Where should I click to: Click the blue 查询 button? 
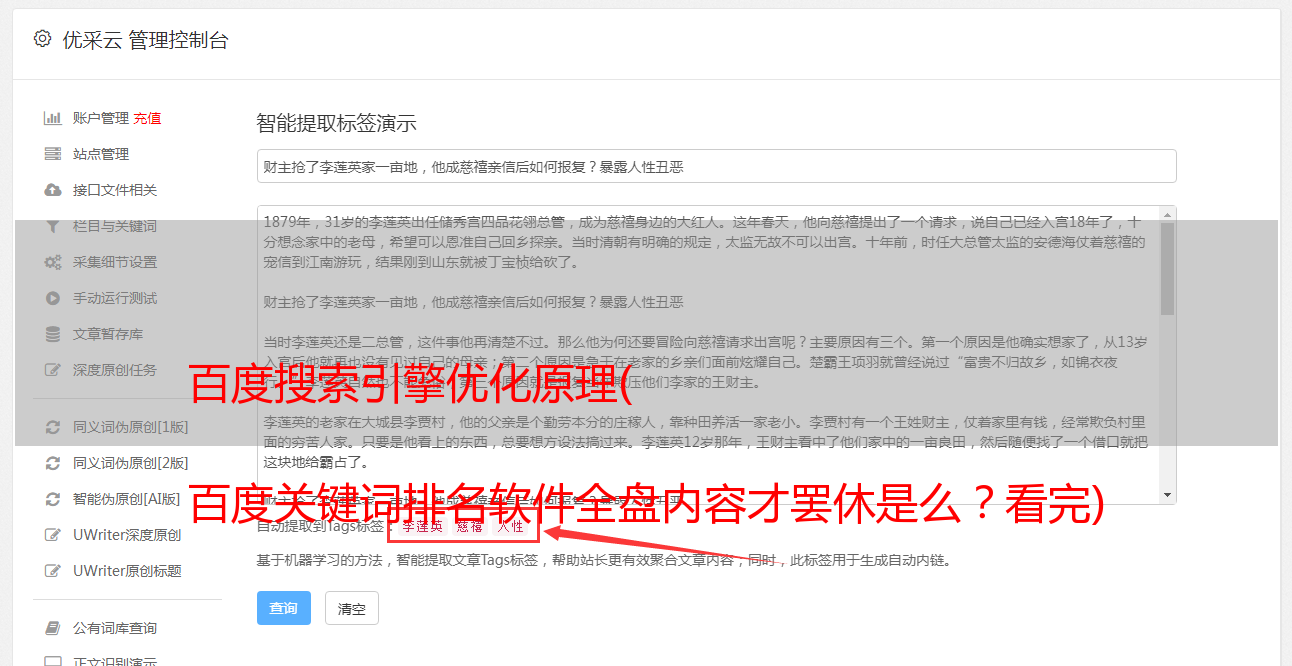point(284,608)
